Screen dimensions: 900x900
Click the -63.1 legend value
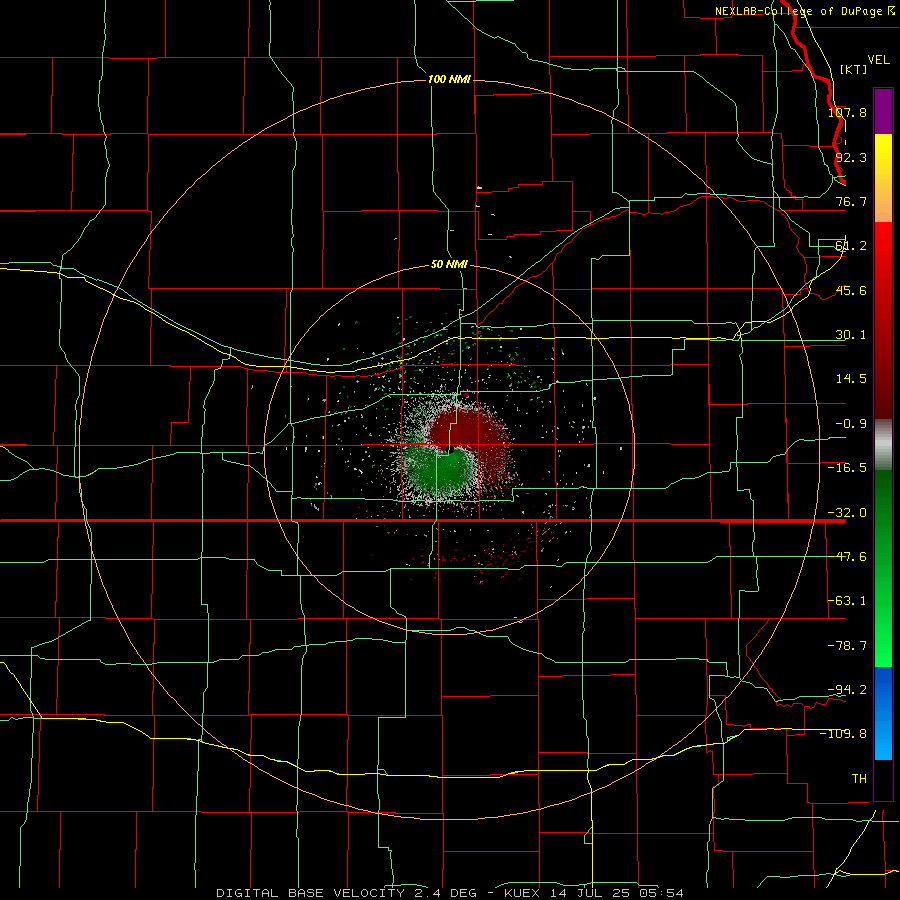[x=848, y=601]
